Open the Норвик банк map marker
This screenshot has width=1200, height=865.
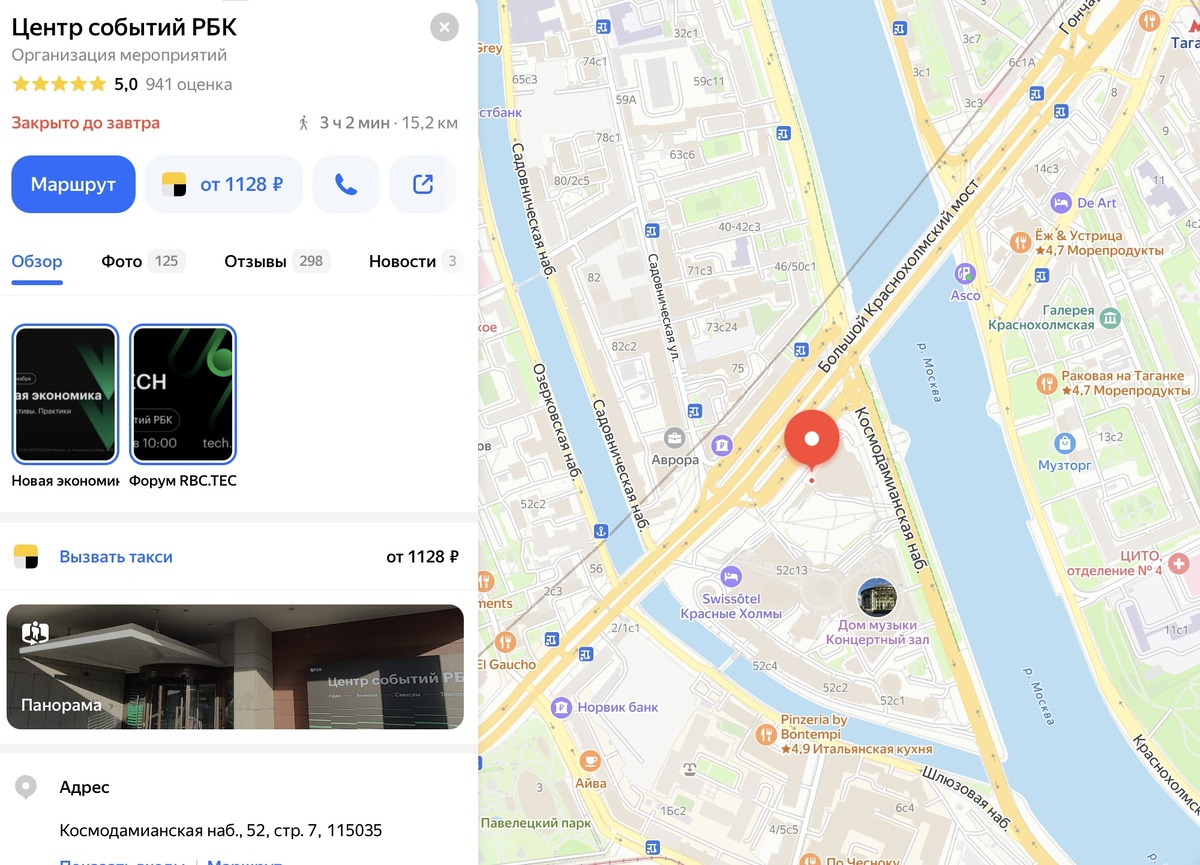[x=562, y=707]
